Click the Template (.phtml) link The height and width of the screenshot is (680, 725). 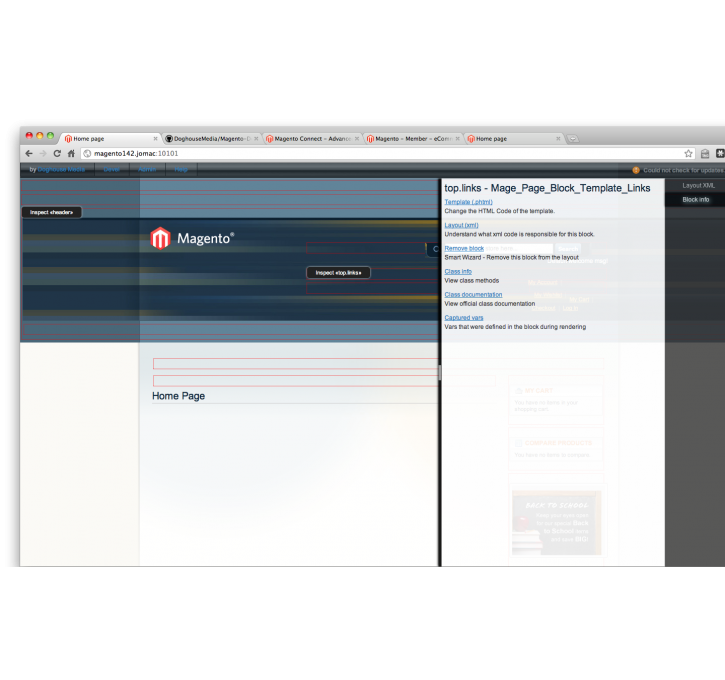point(468,202)
